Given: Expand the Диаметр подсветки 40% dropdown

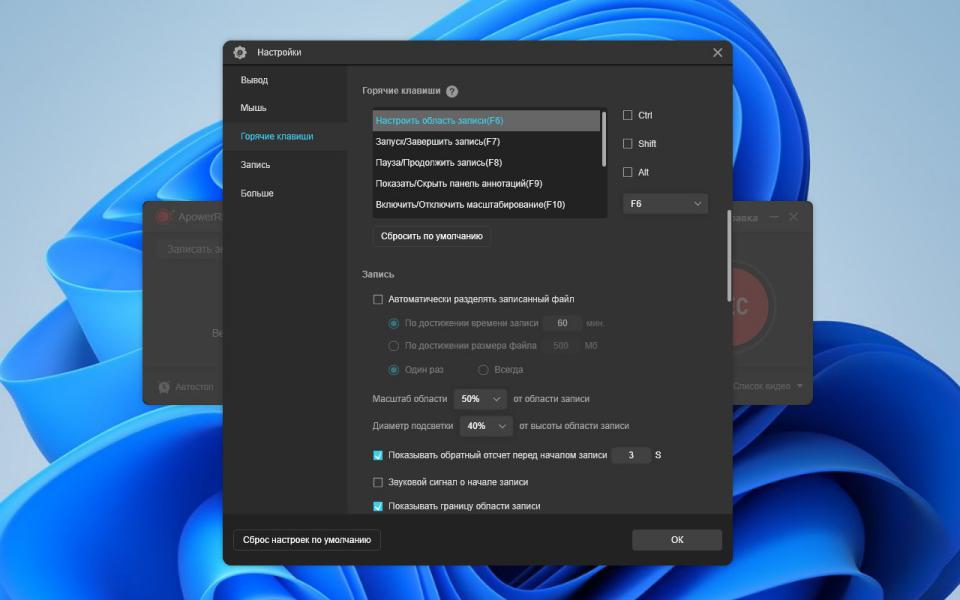Looking at the screenshot, I should (486, 426).
